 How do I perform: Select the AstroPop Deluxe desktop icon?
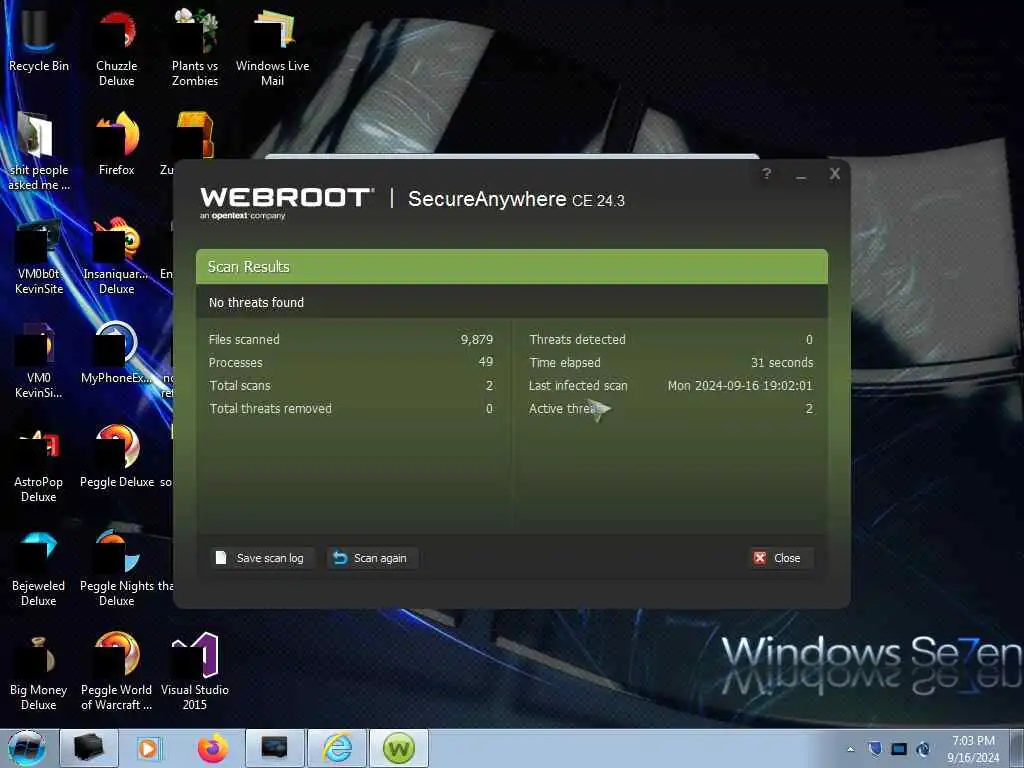(x=39, y=464)
